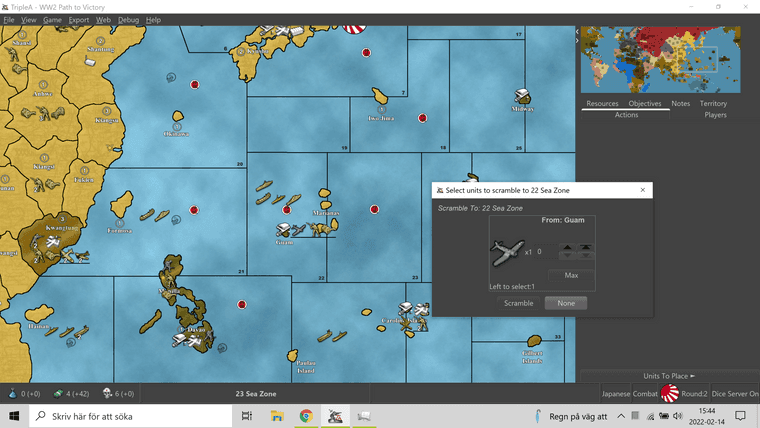Switch to the Objectives tab
The width and height of the screenshot is (760, 428).
pyautogui.click(x=644, y=104)
